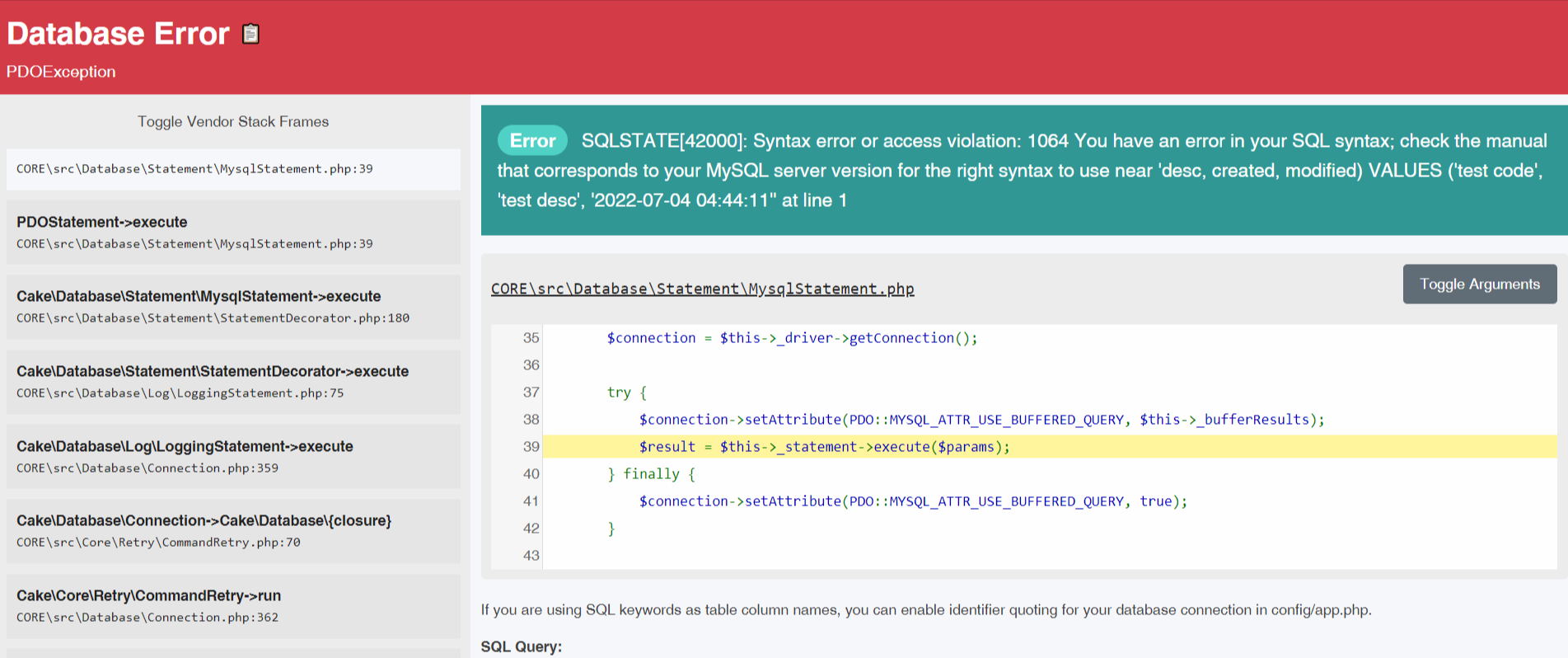Click the PDOException subtitle
This screenshot has width=1568, height=658.
click(61, 72)
